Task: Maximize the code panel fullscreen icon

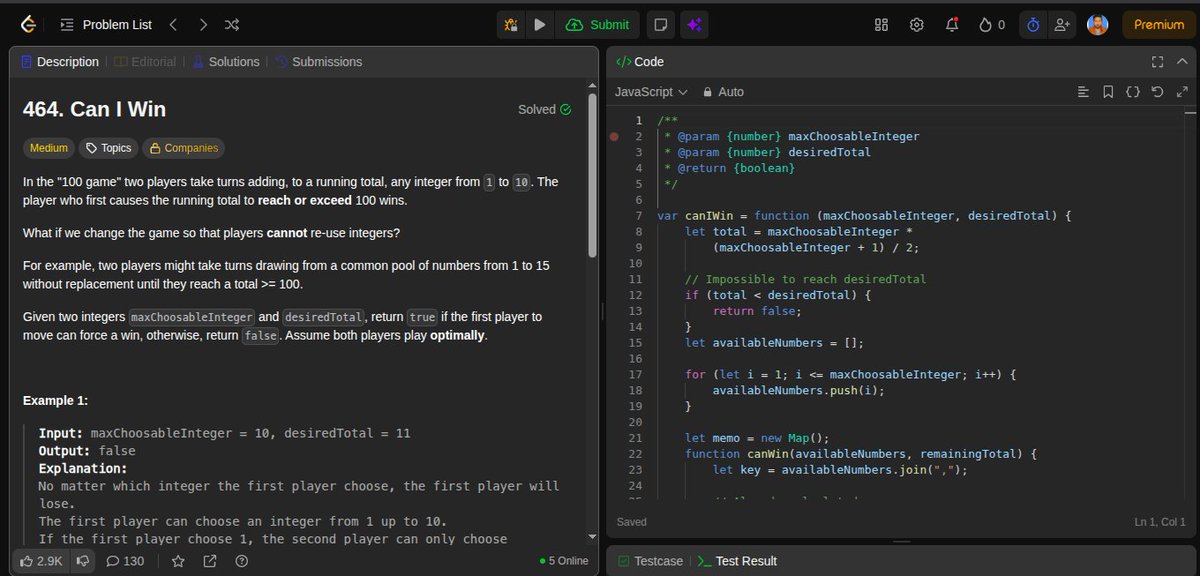Action: [x=1158, y=62]
